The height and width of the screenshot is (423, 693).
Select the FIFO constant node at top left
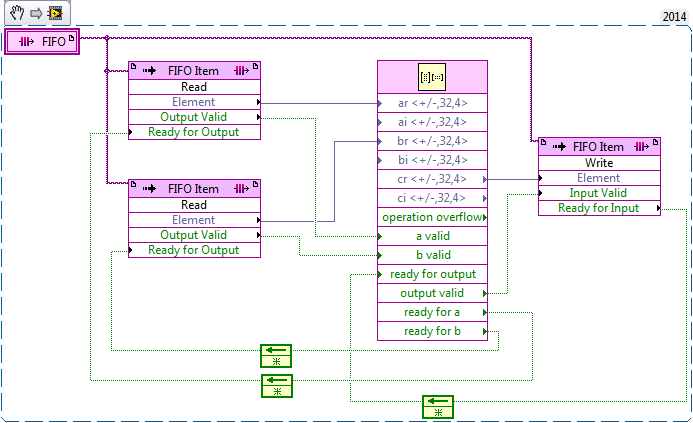point(40,42)
